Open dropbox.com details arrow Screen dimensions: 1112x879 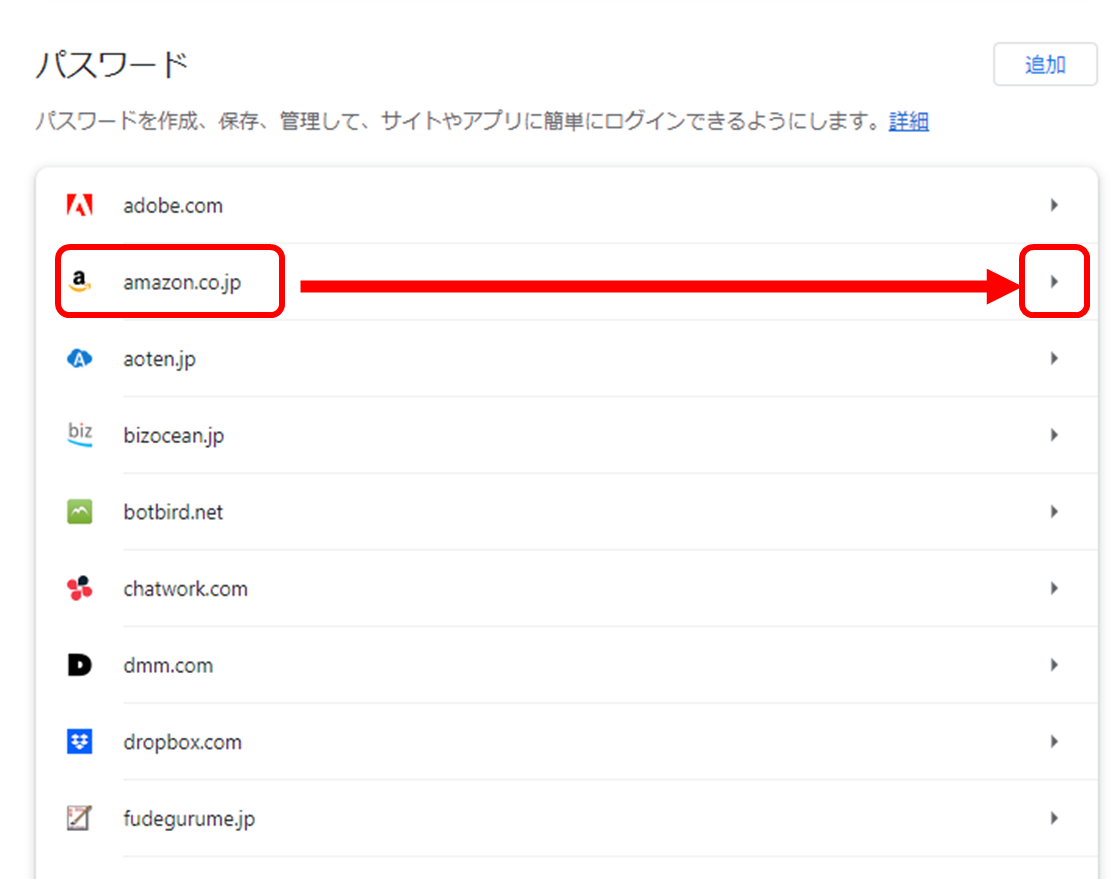coord(1054,741)
